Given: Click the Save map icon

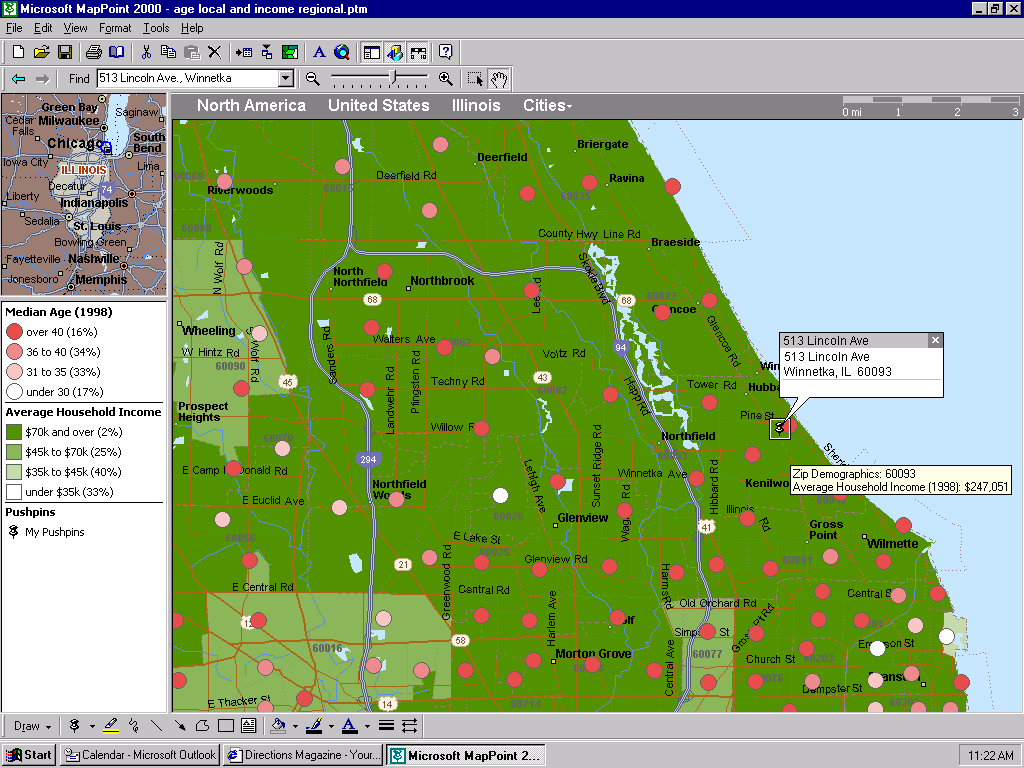Looking at the screenshot, I should pos(65,52).
